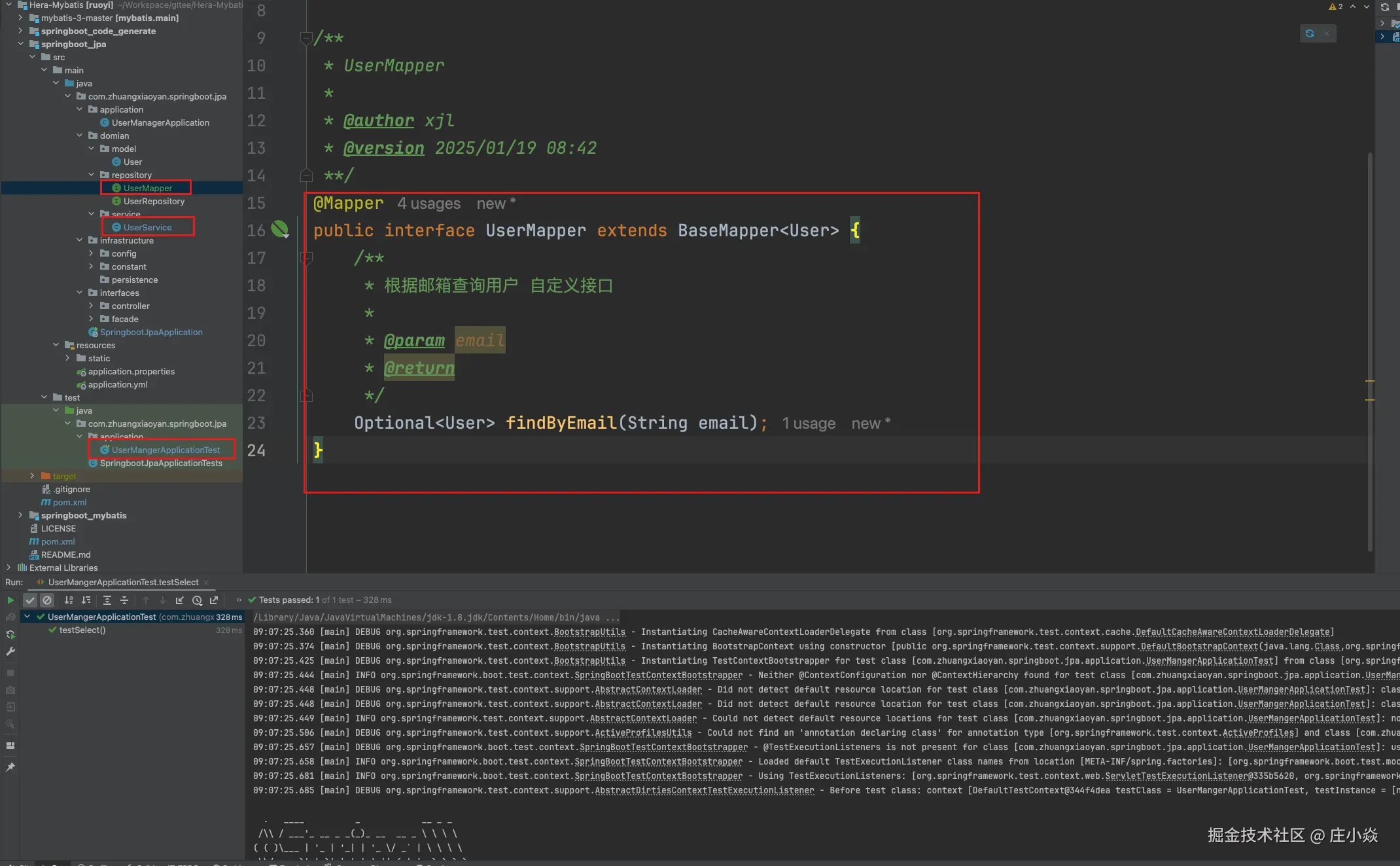Click the BootstrapUtils link in console

pyautogui.click(x=589, y=632)
